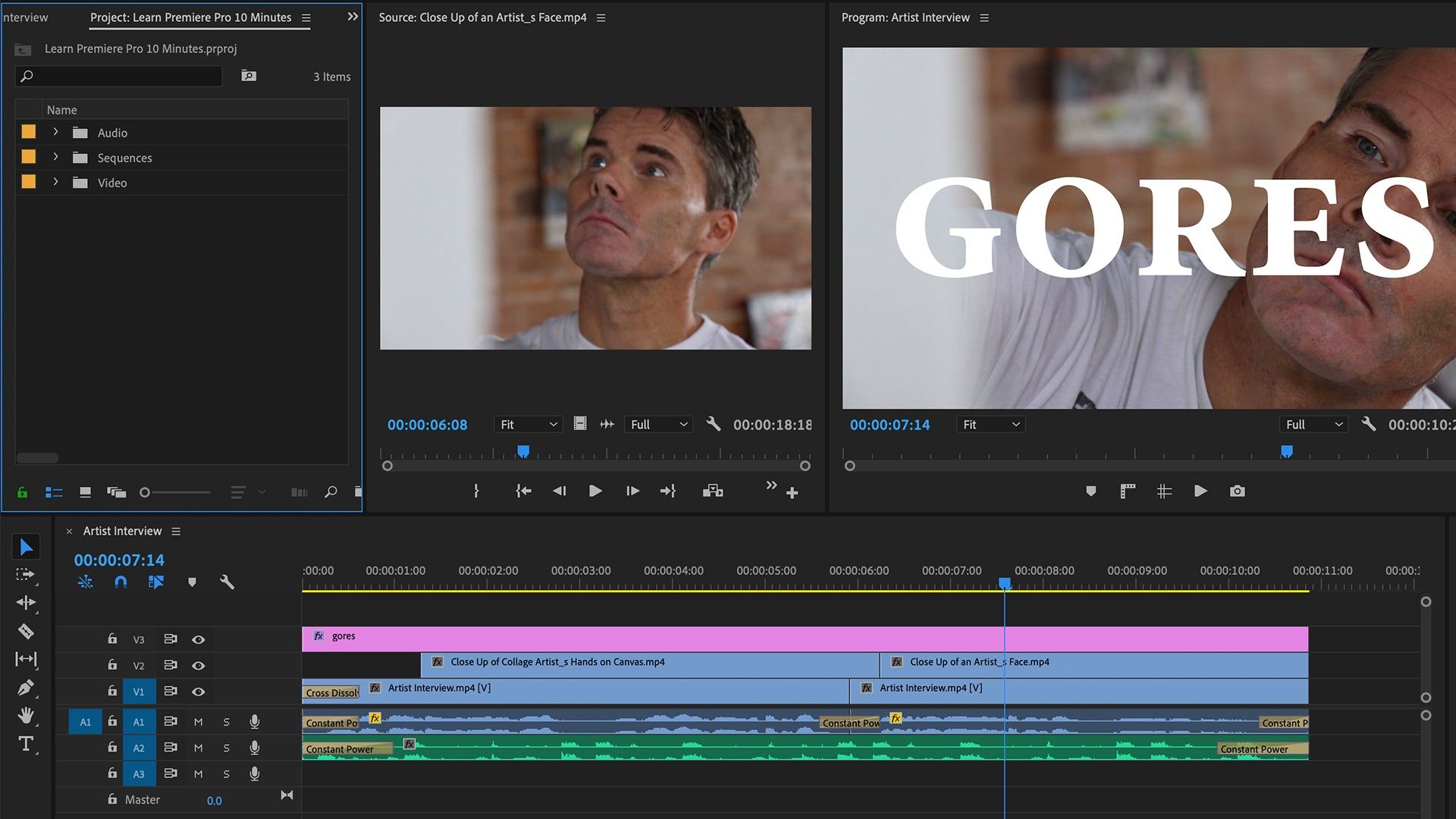Toggle Snap in the timeline
1456x819 pixels.
(121, 582)
